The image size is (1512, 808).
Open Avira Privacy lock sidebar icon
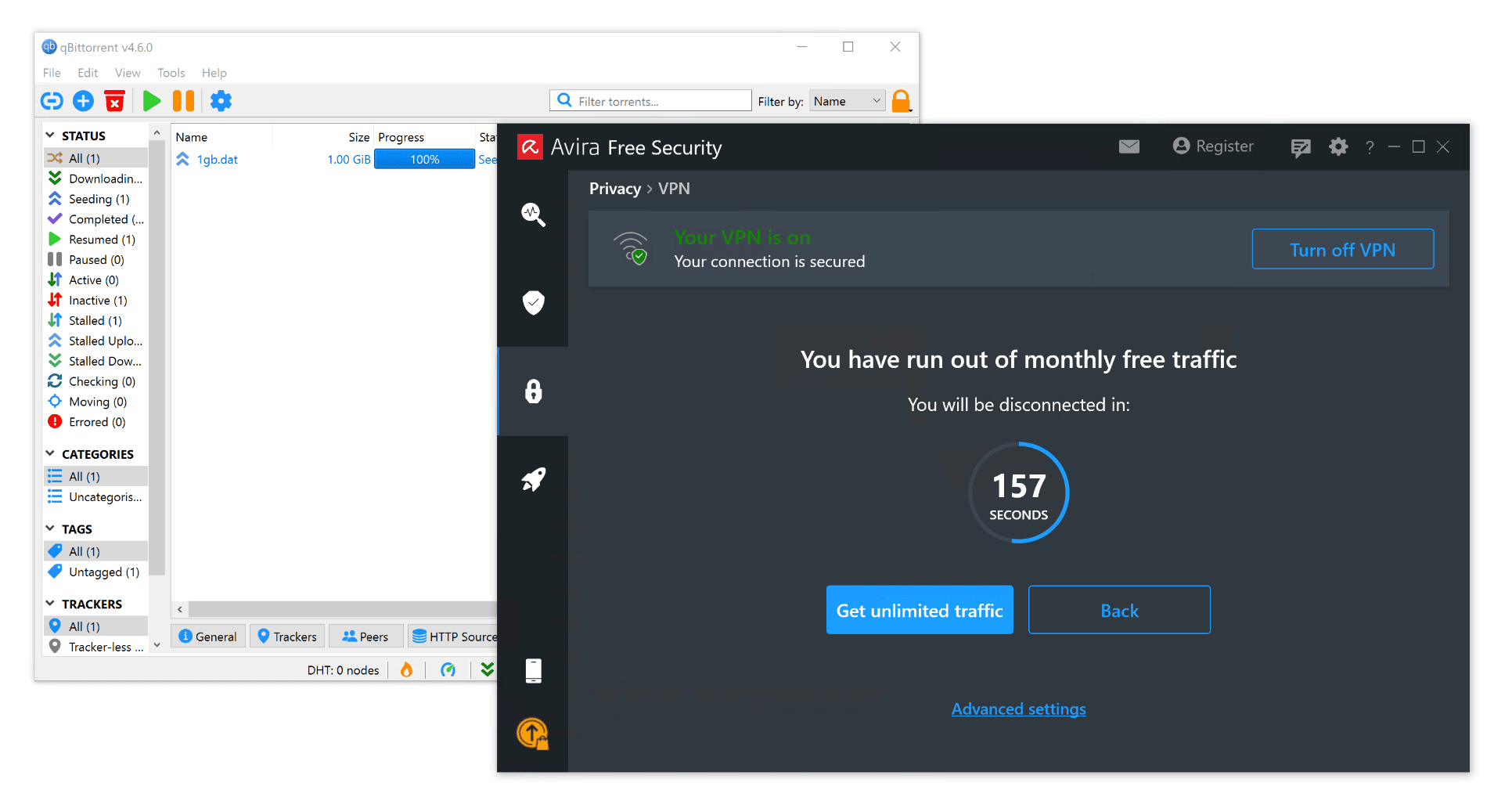coord(534,391)
